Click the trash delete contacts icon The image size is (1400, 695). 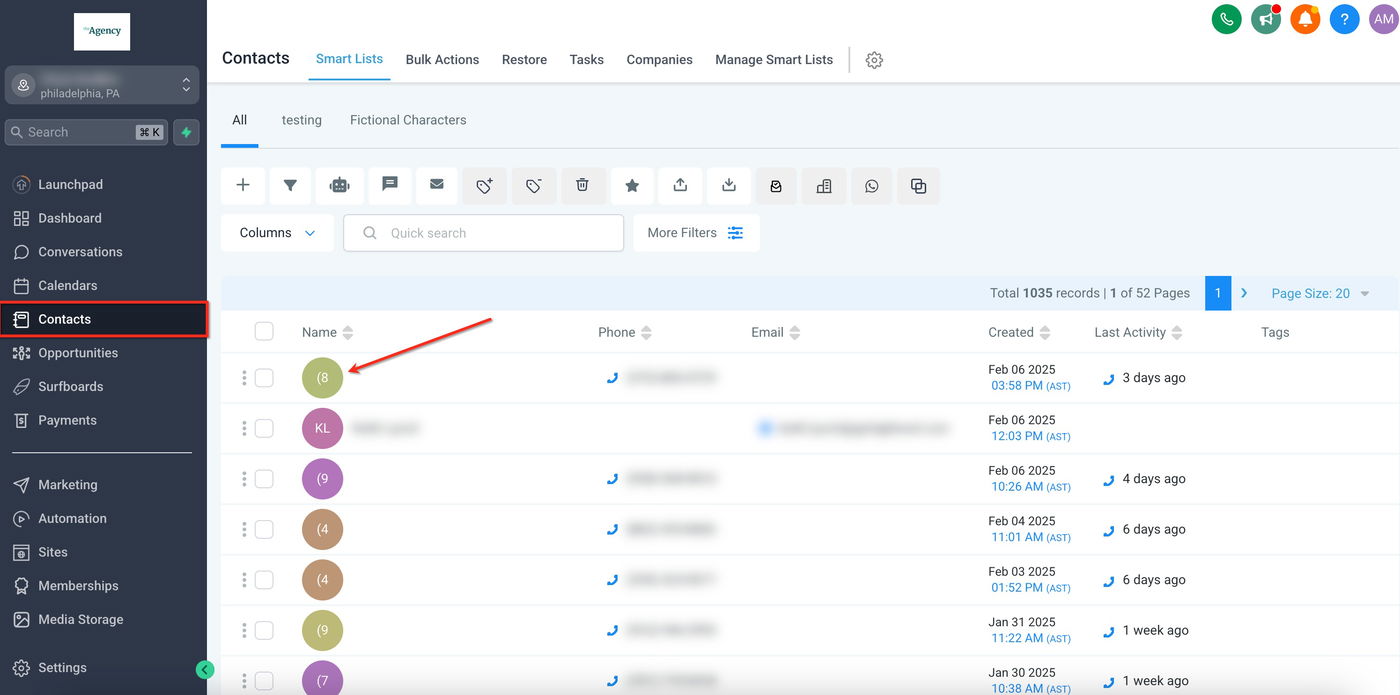click(x=583, y=185)
